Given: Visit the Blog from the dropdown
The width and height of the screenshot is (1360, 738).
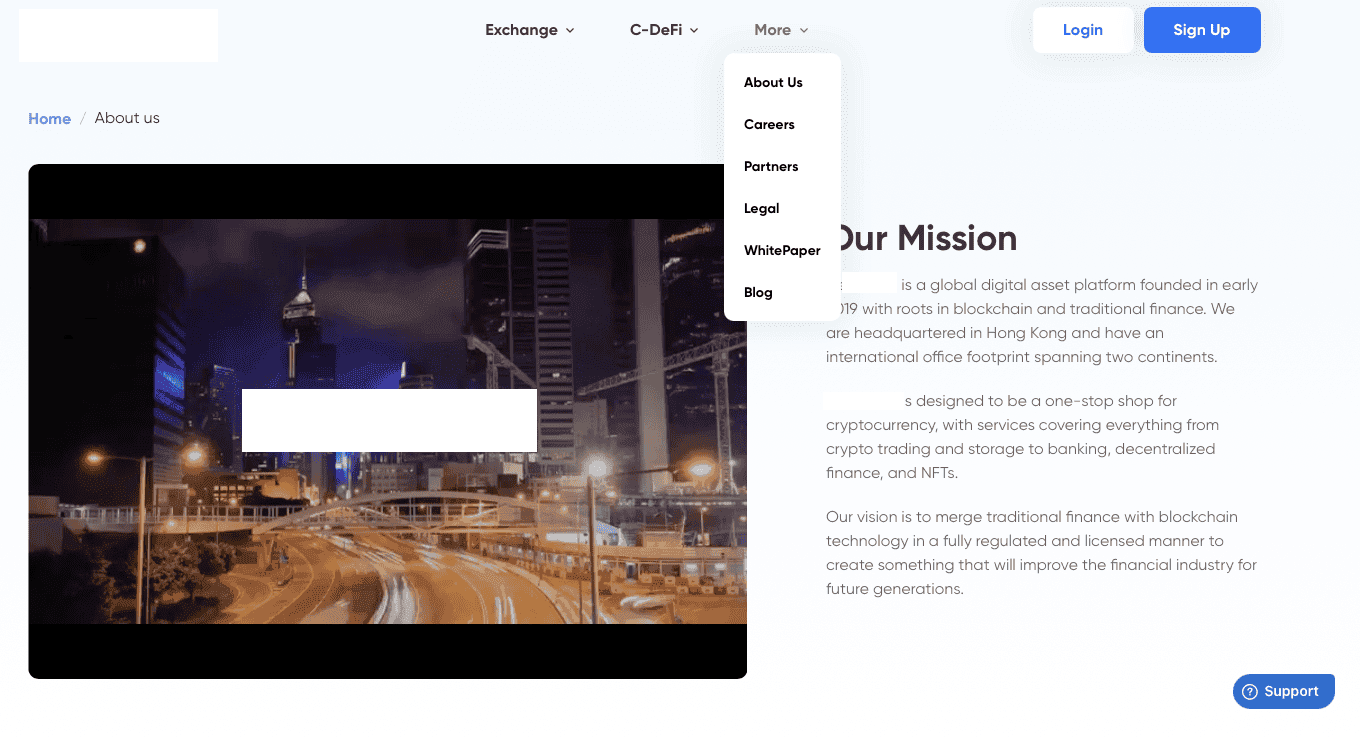Looking at the screenshot, I should 758,292.
